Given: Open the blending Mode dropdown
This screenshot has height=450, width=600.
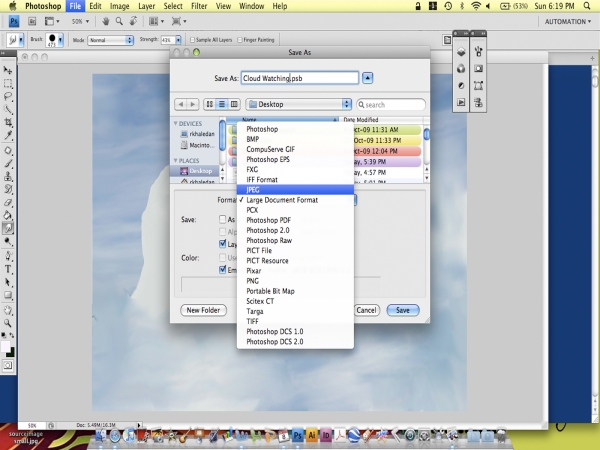Looking at the screenshot, I should pos(110,40).
